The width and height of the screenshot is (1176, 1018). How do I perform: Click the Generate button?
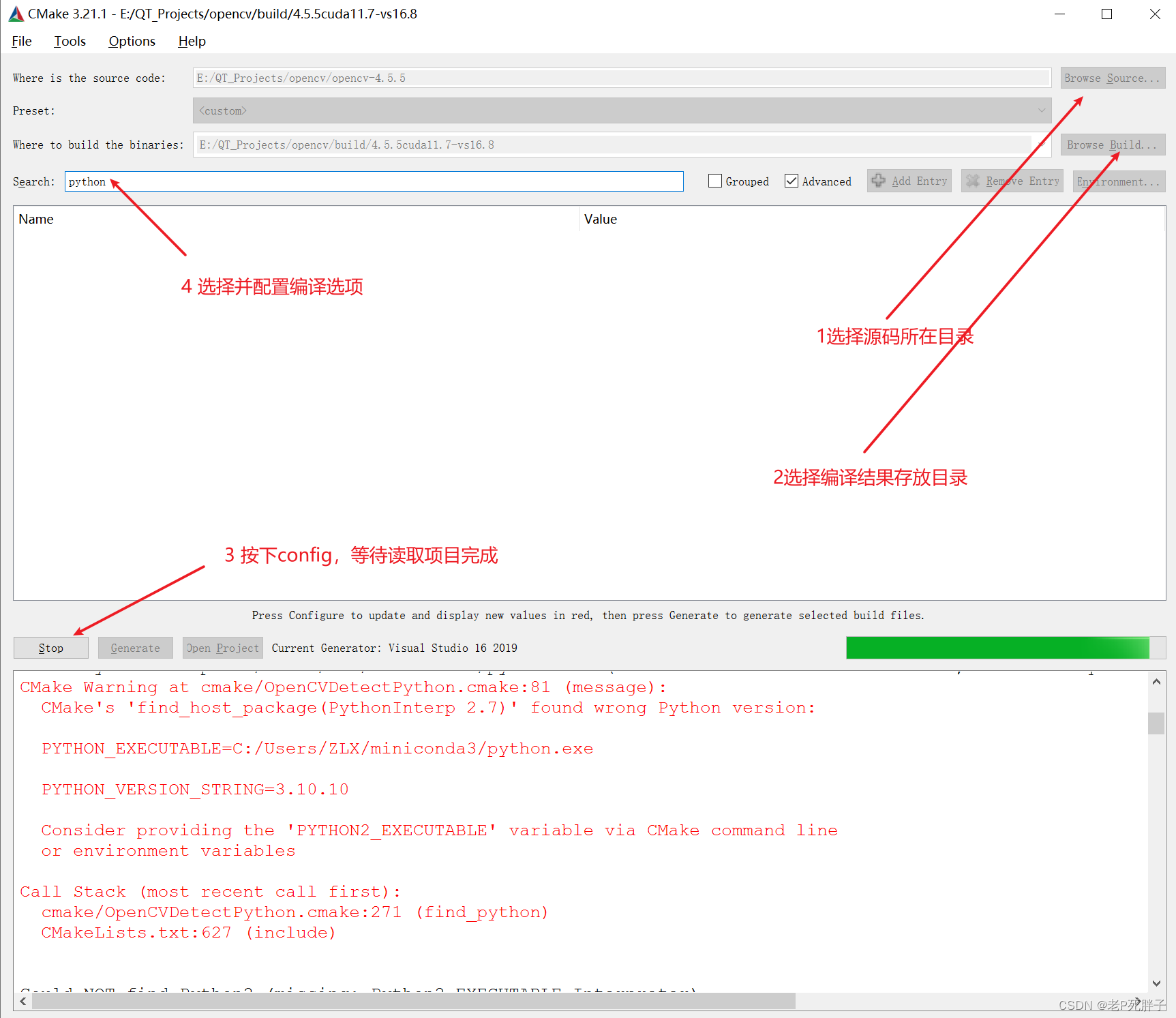135,648
